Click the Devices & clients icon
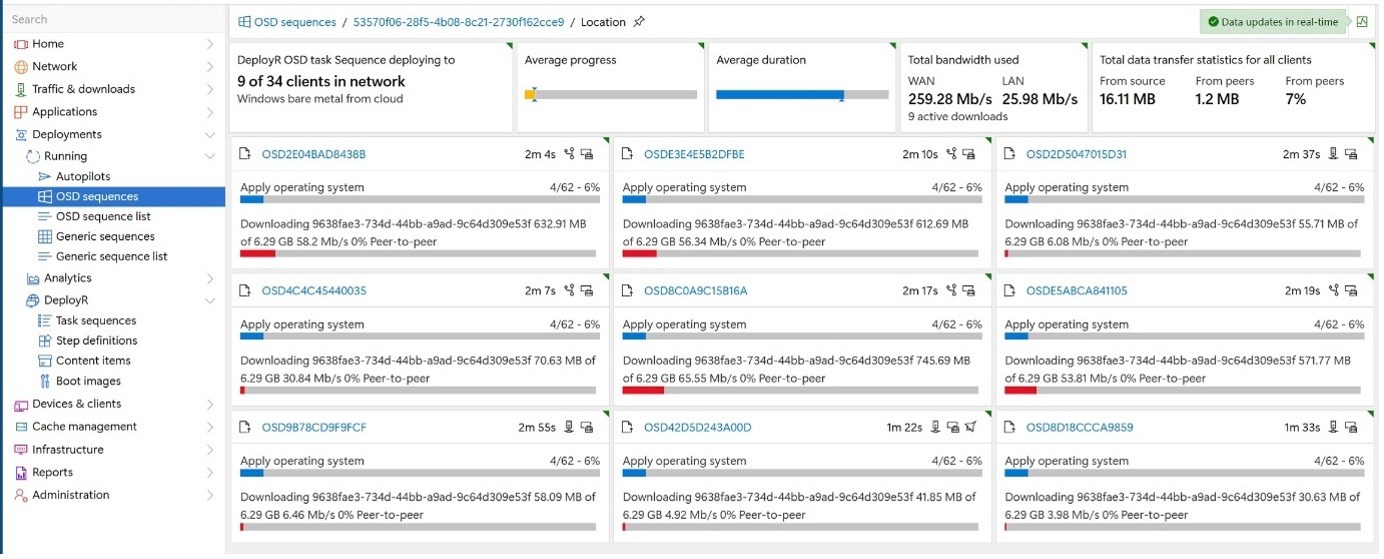 click(x=21, y=404)
